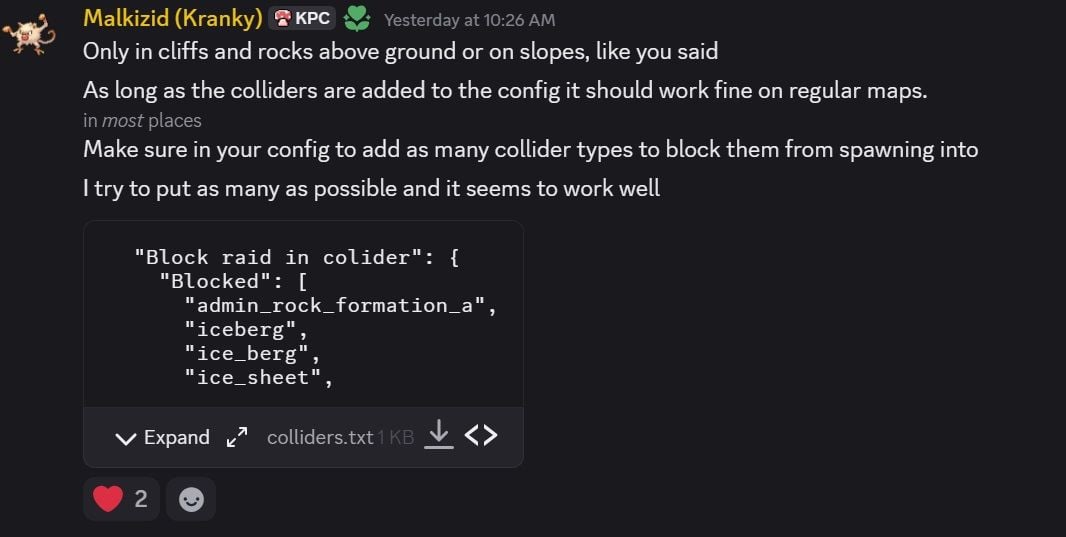Open file preview in full screen

[x=237, y=437]
